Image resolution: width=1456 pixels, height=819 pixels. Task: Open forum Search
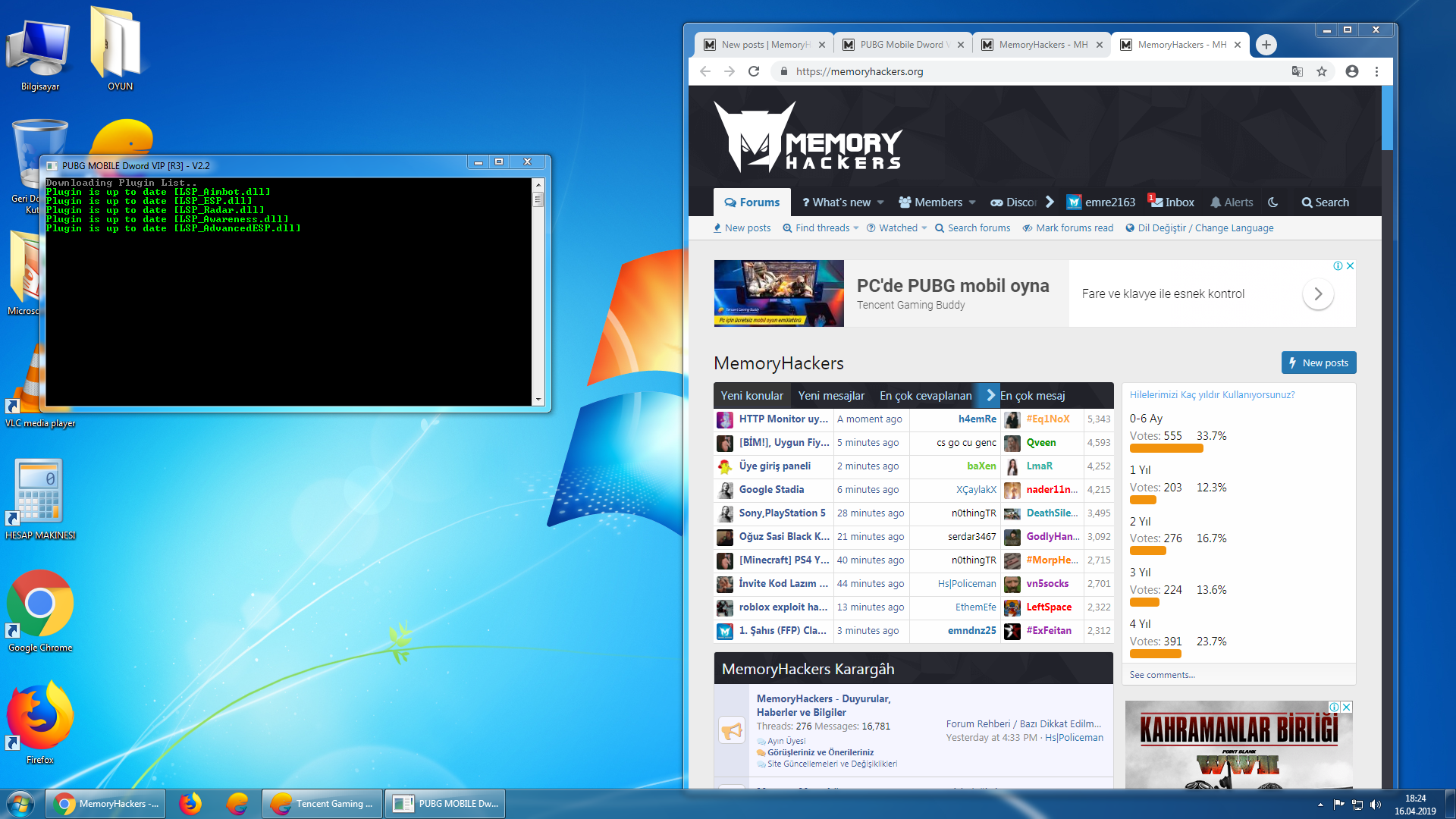pos(1325,202)
